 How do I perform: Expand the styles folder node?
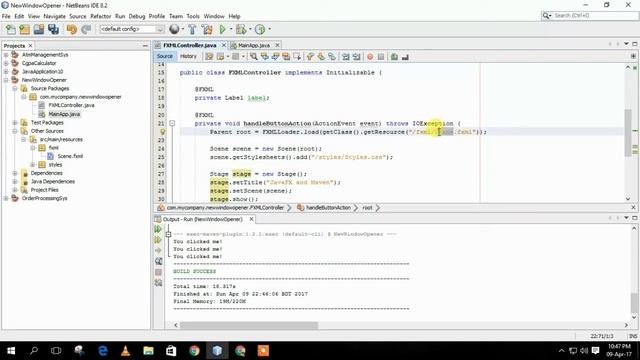coord(33,165)
